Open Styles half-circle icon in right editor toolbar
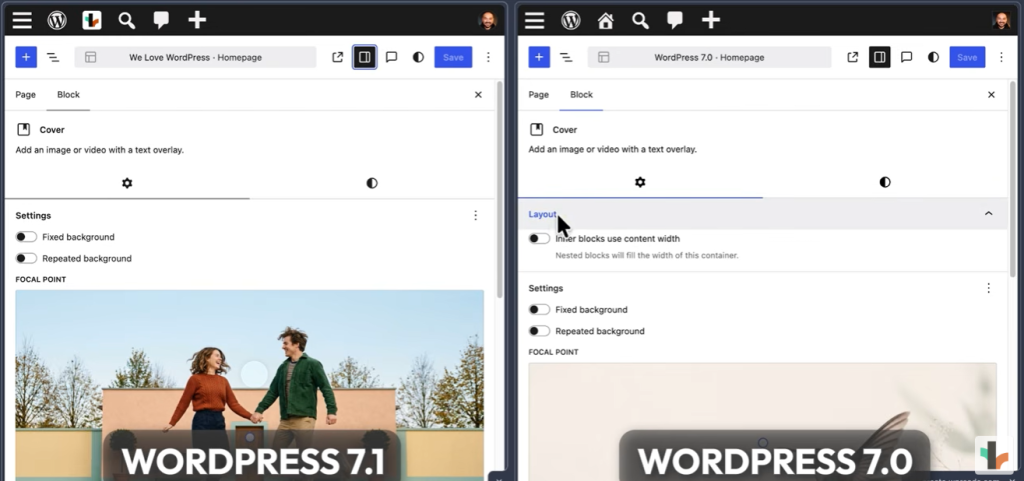Image resolution: width=1024 pixels, height=481 pixels. point(933,57)
